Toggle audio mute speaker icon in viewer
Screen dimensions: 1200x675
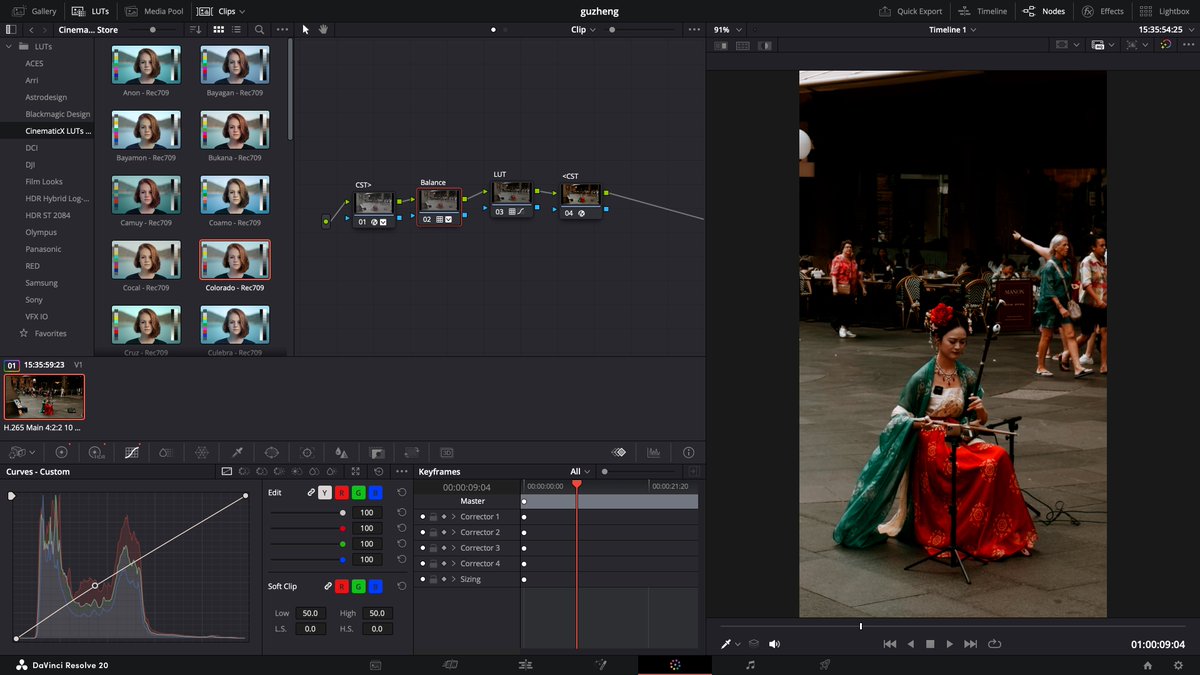click(774, 644)
